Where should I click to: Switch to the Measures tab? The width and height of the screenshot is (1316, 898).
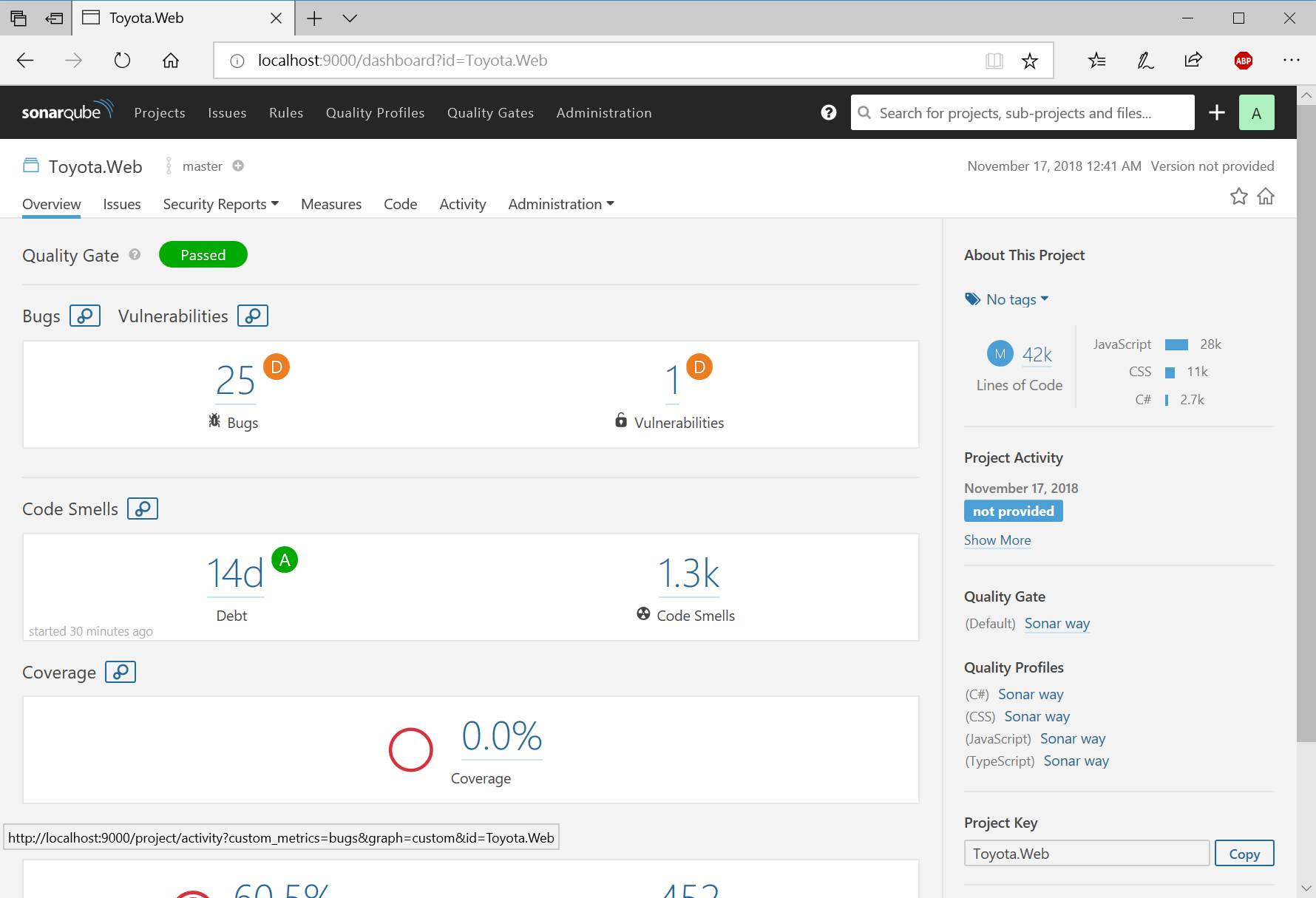click(331, 204)
